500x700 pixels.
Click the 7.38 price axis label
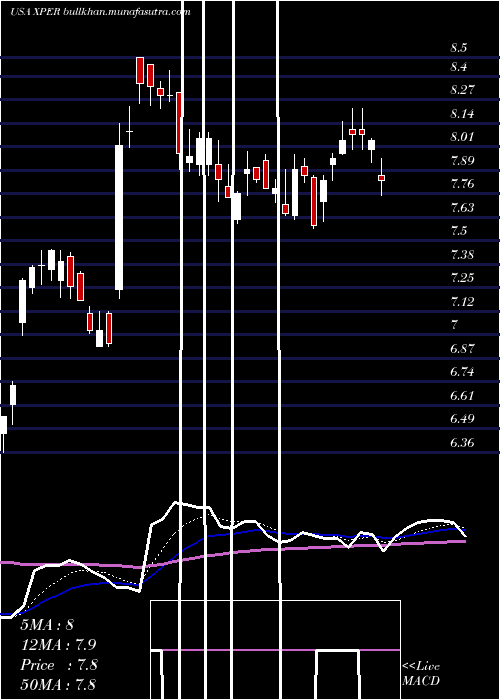462,255
